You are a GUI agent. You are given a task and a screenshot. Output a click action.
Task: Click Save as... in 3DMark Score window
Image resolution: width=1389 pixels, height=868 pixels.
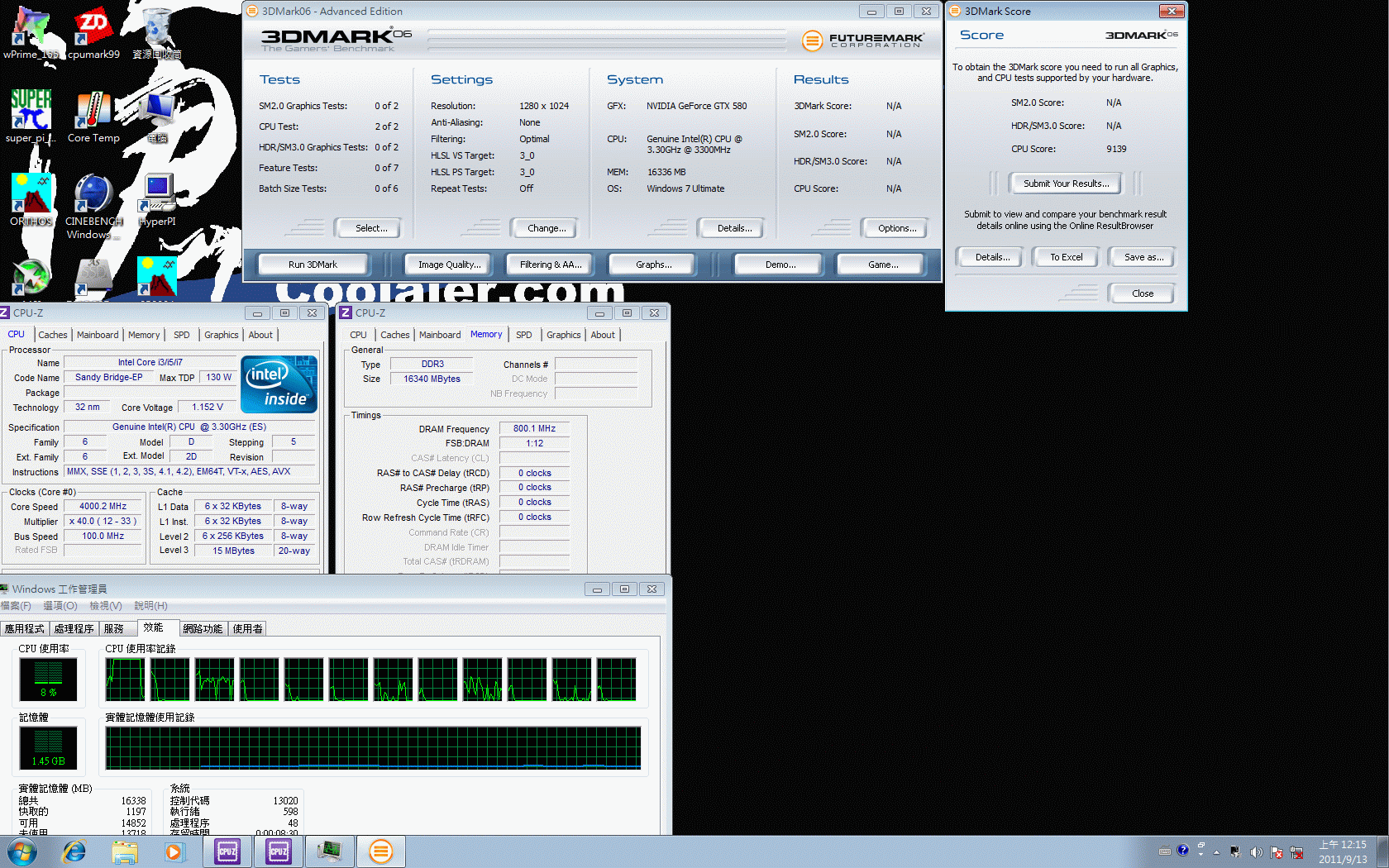coord(1143,257)
